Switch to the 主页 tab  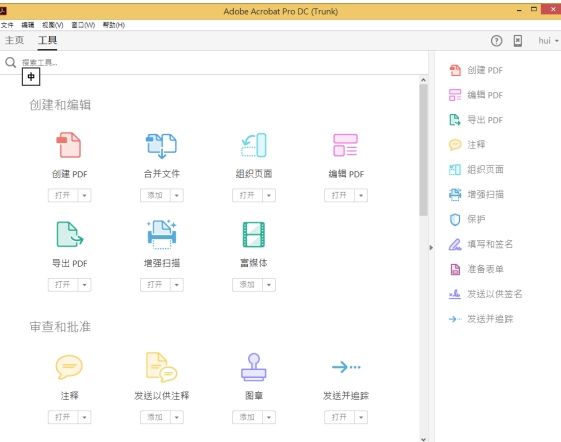point(14,40)
